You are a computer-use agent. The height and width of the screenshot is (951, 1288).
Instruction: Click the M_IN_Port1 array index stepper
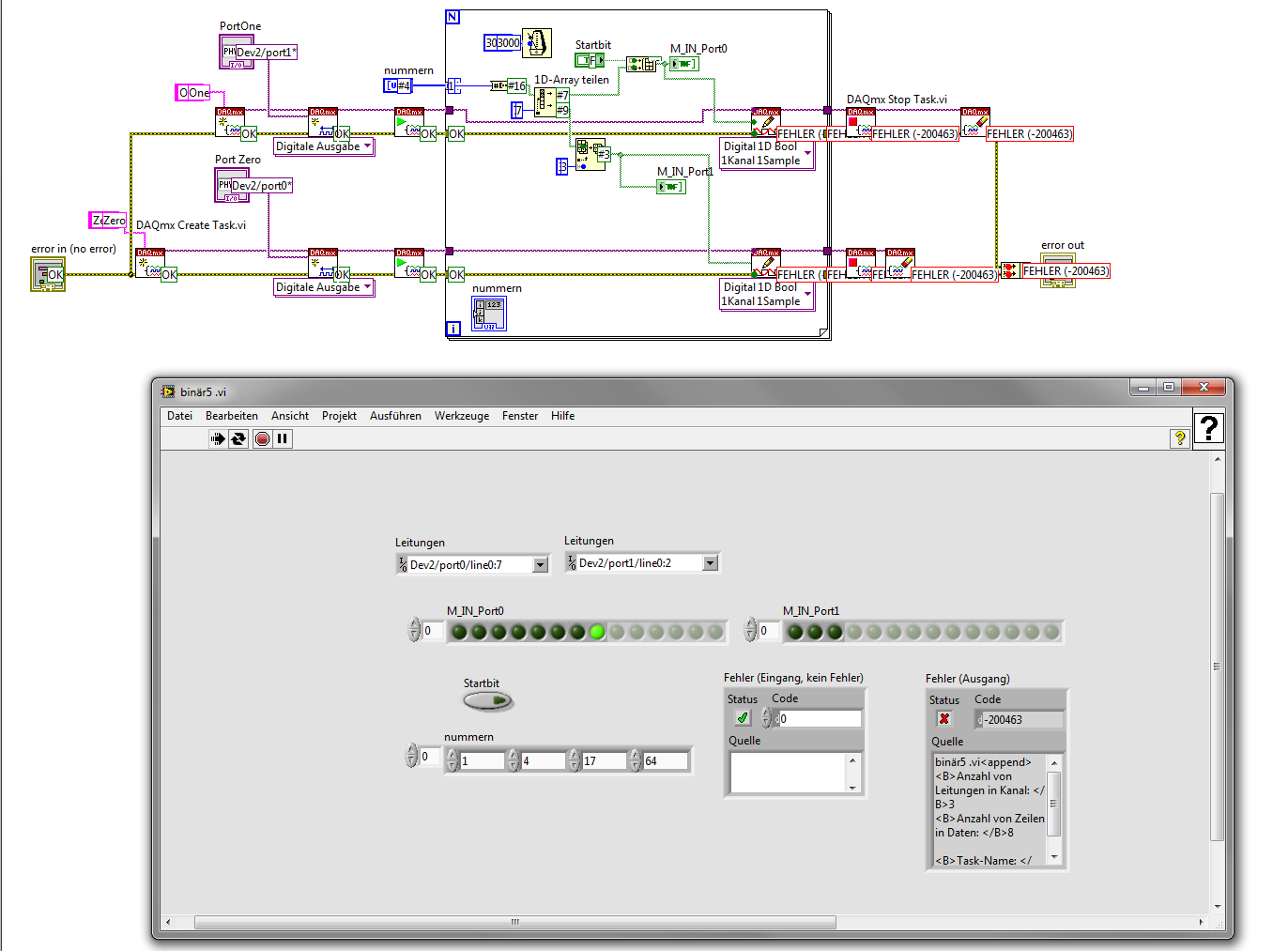[x=750, y=630]
